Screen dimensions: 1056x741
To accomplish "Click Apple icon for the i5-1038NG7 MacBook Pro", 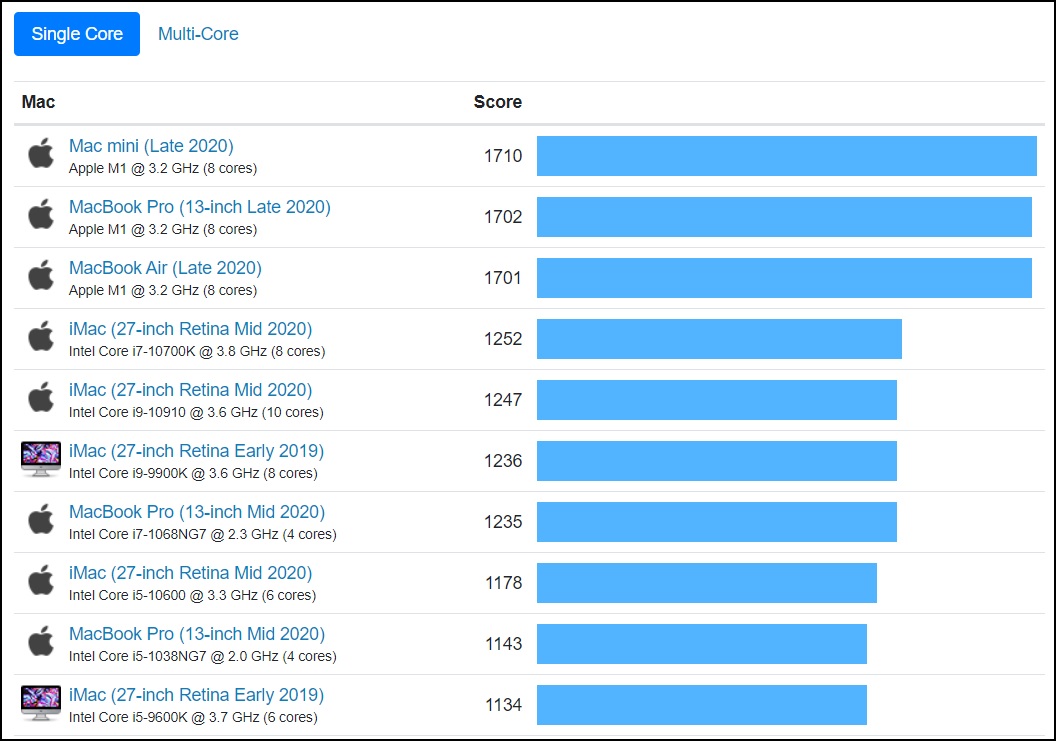I will coord(41,643).
